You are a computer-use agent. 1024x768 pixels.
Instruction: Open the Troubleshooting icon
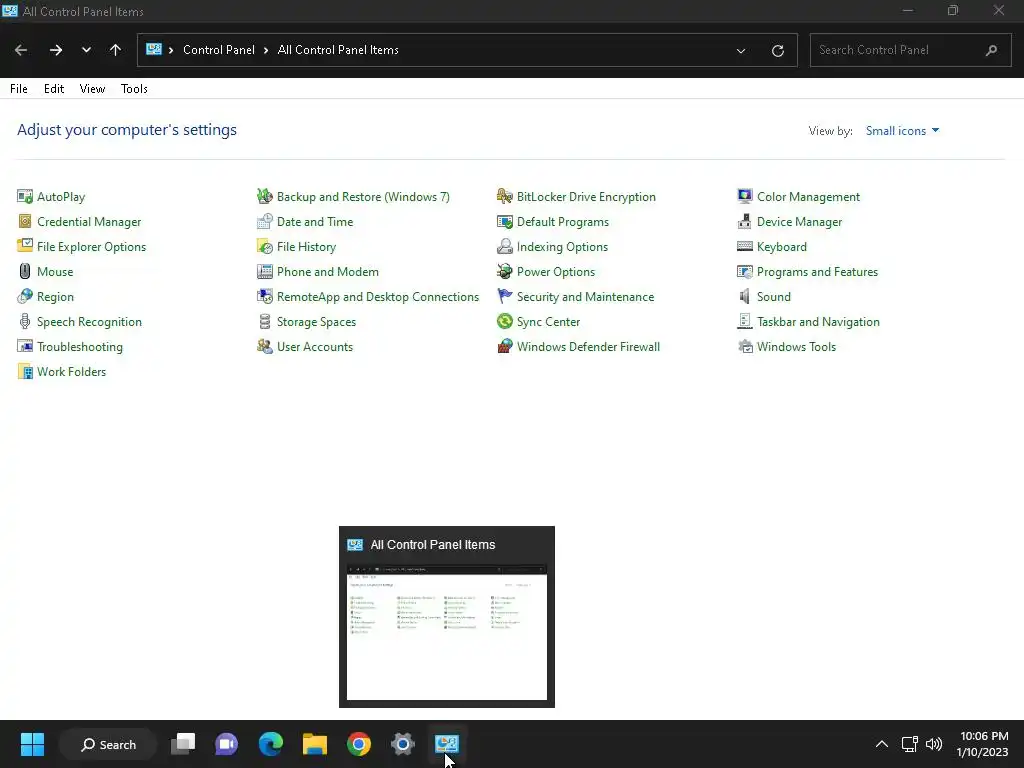click(x=25, y=346)
